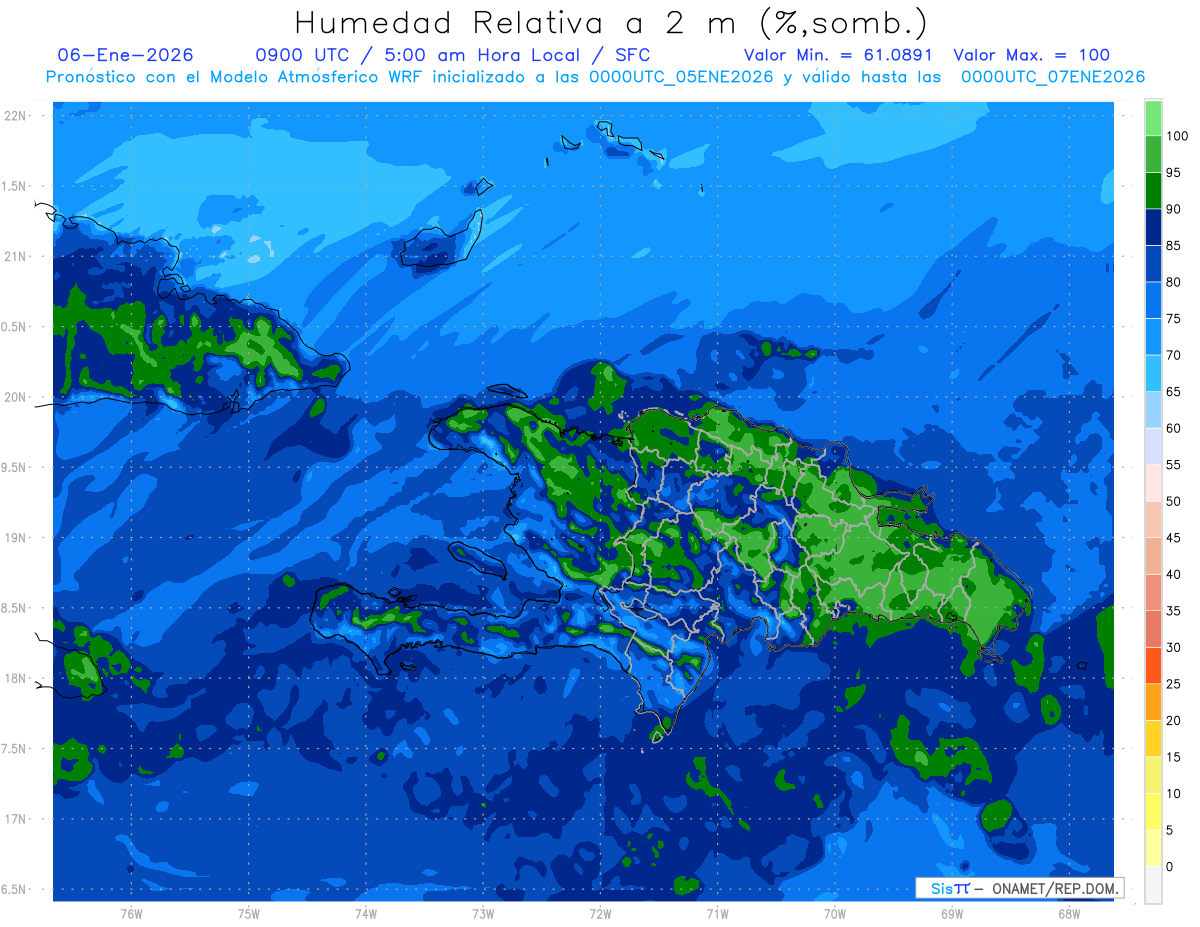
Task: Click the pink swatch between 50 and 55
Action: click(1153, 482)
